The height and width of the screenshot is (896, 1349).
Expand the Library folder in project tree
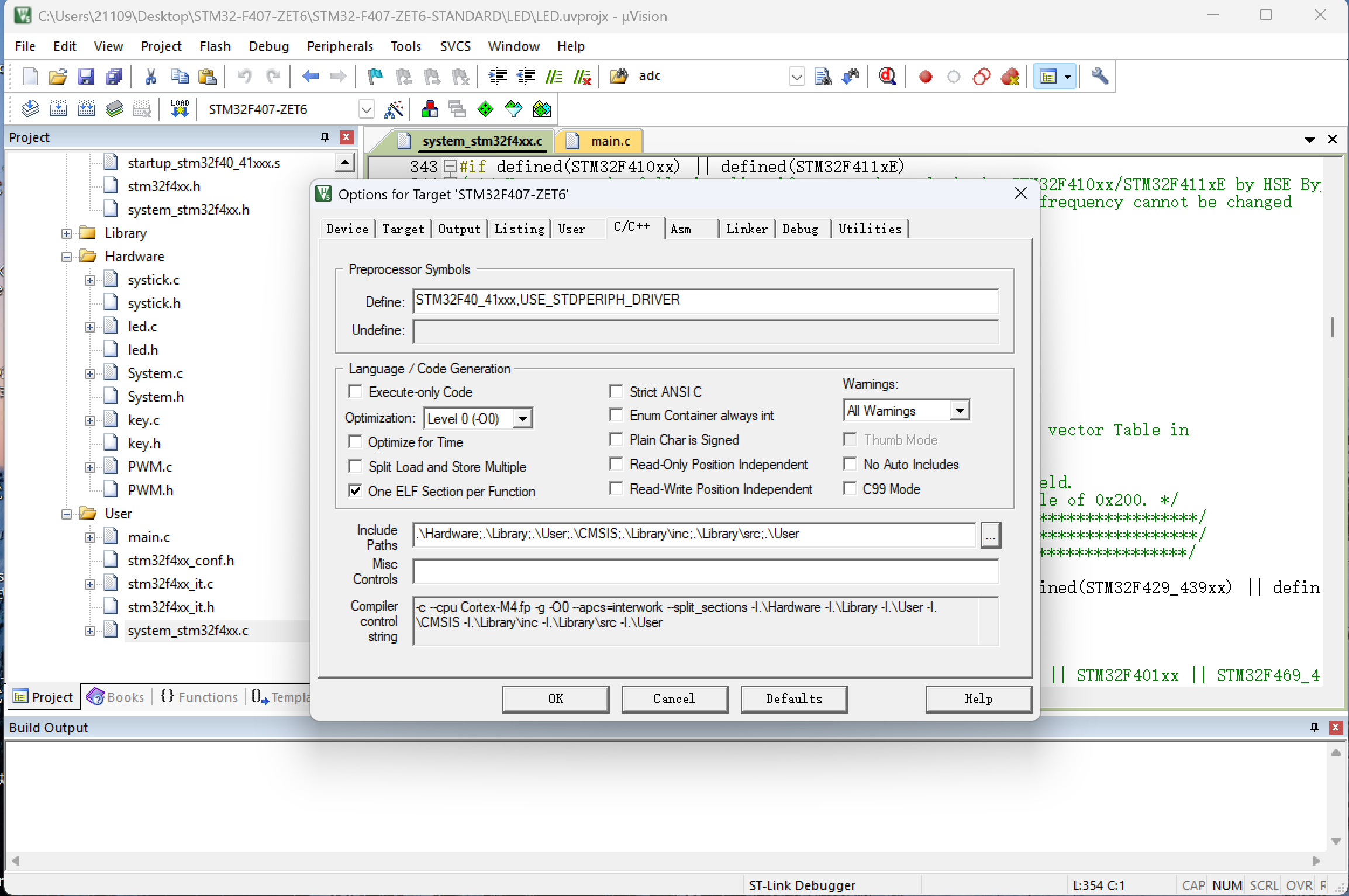(x=67, y=234)
